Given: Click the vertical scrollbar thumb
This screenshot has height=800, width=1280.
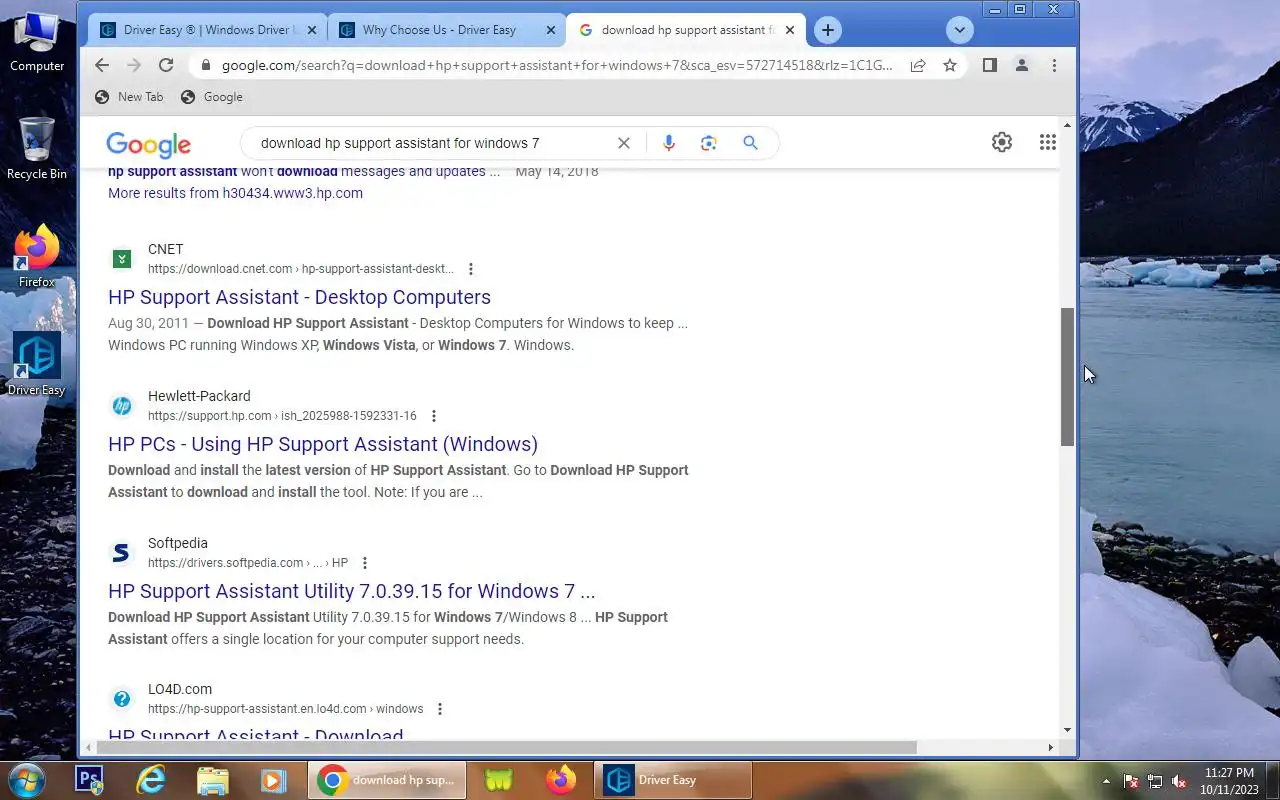Looking at the screenshot, I should (x=1067, y=376).
